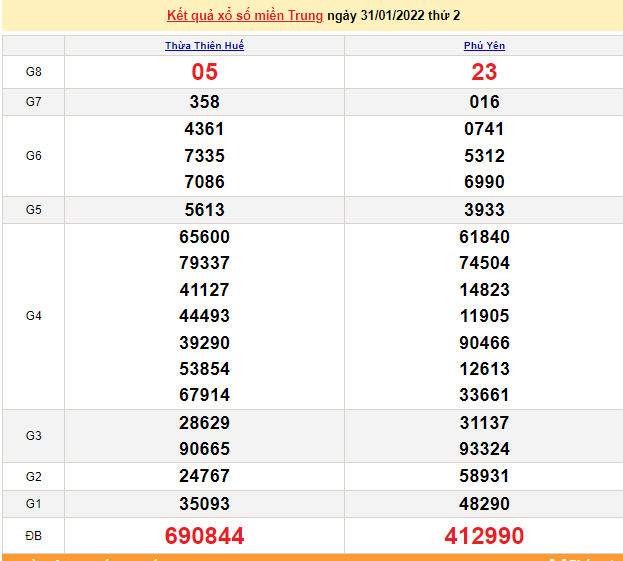The image size is (623, 561).
Task: Click G3 number 90665
Action: [x=204, y=449]
